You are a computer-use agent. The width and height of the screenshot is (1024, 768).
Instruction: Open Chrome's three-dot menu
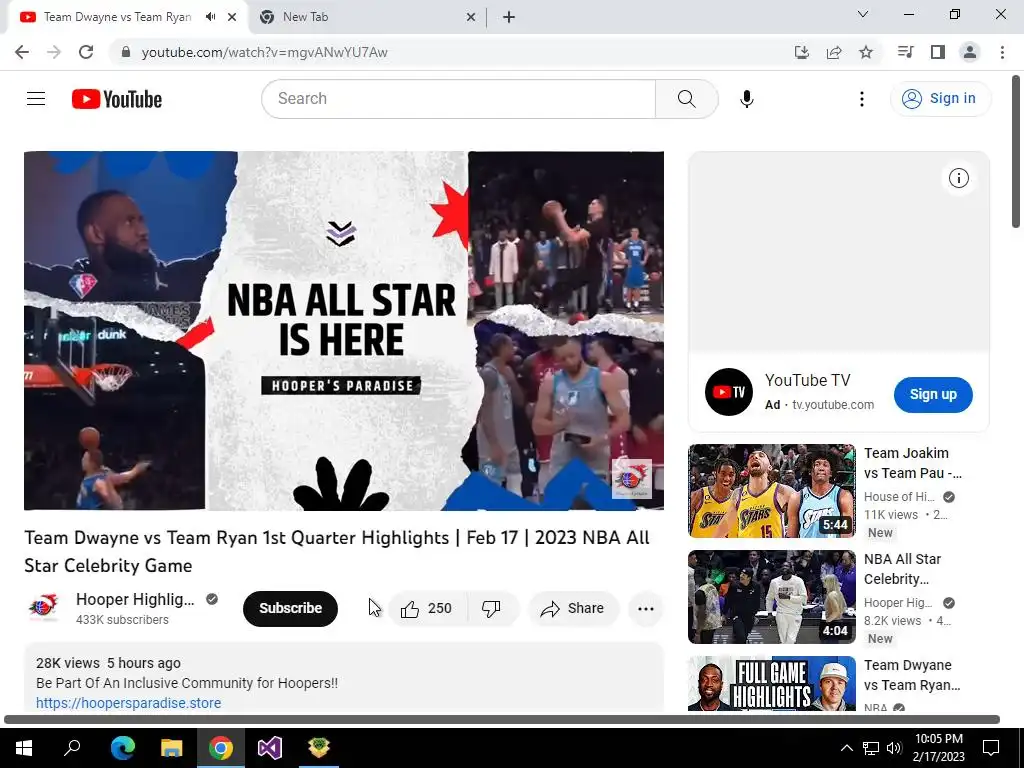pos(1002,52)
